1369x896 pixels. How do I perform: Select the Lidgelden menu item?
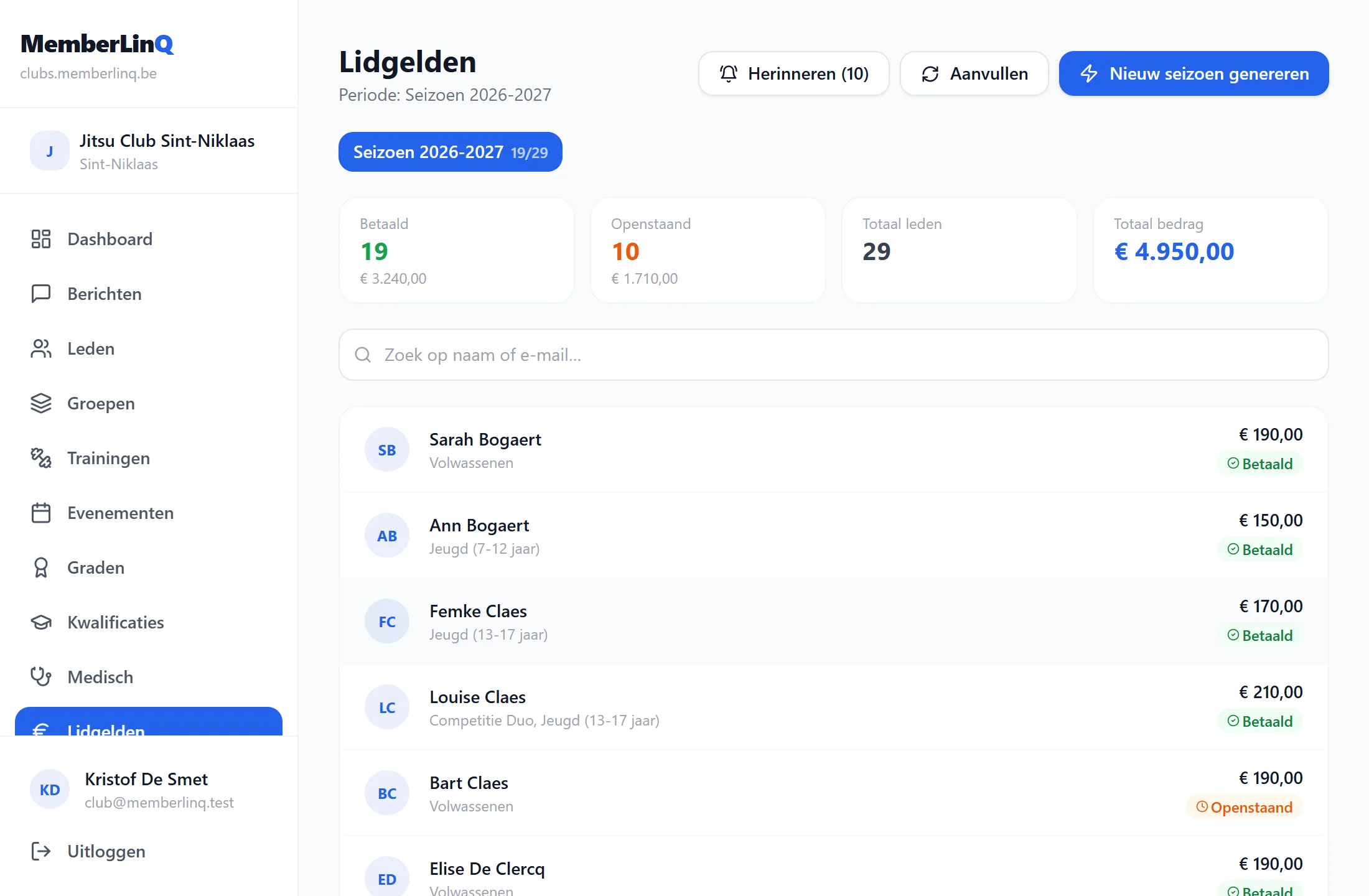click(x=149, y=722)
